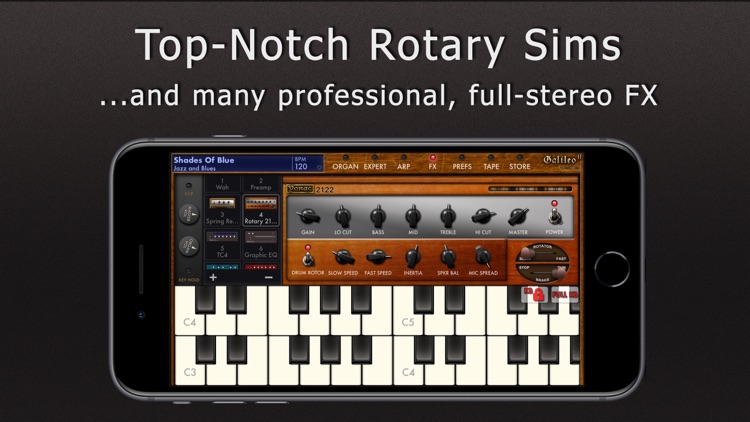This screenshot has width=750, height=422.
Task: Play the C4 key on the upper keyboard
Action: coord(190,322)
